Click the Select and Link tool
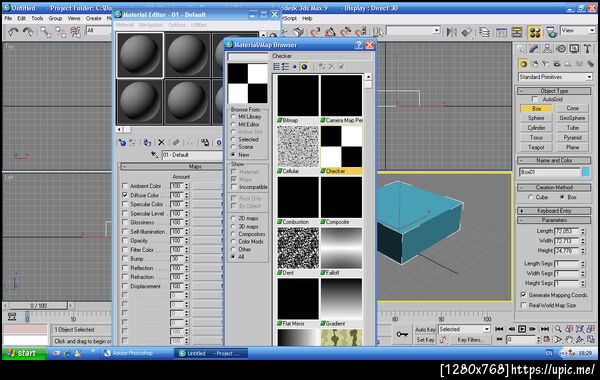The image size is (600, 380). [45, 32]
